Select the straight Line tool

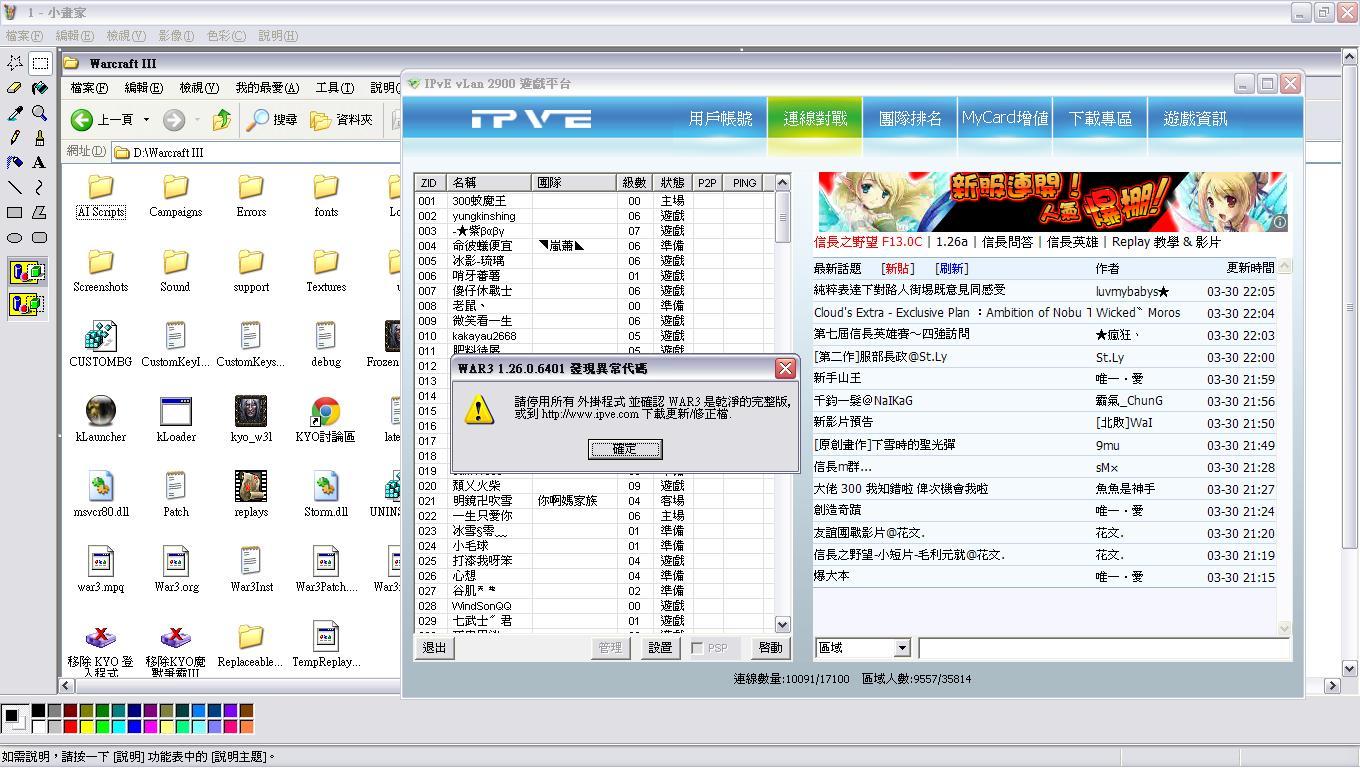click(x=15, y=187)
